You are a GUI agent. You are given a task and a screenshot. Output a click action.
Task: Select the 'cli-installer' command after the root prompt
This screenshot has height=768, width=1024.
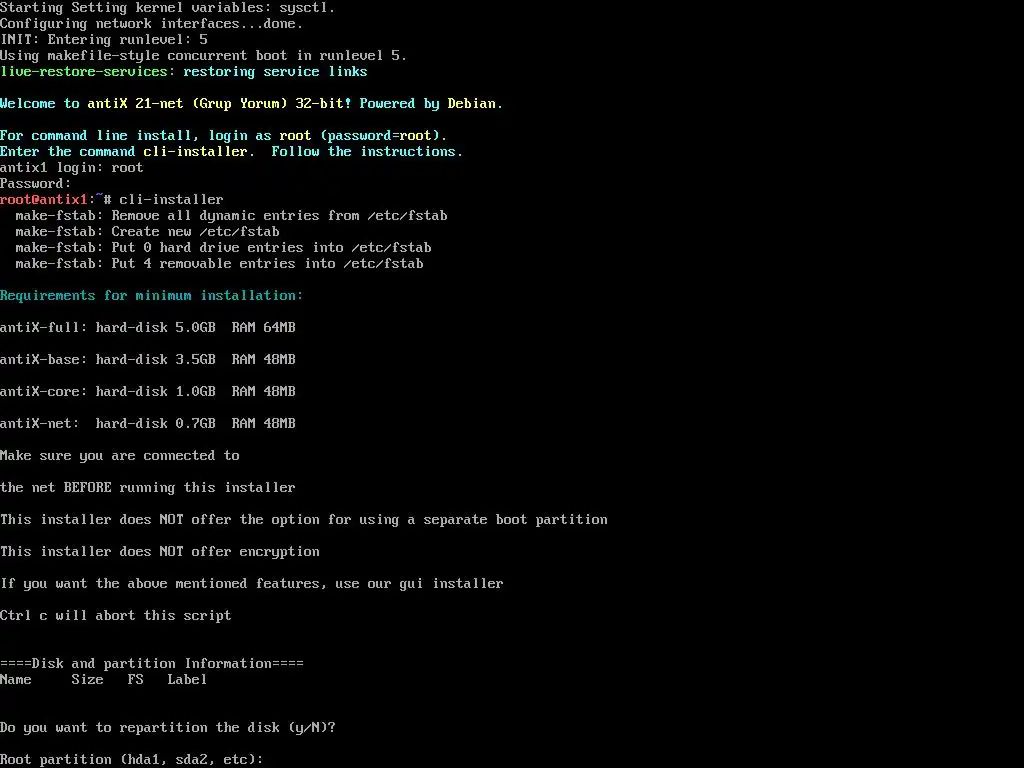pyautogui.click(x=171, y=199)
